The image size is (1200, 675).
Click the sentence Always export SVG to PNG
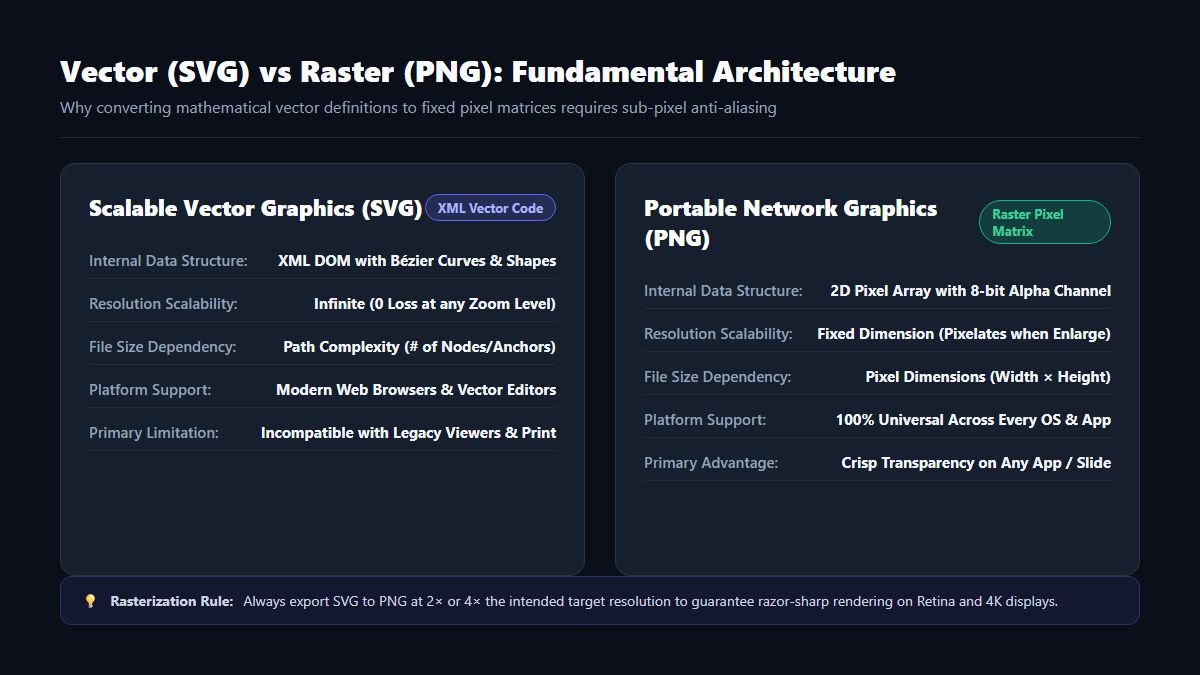(650, 601)
